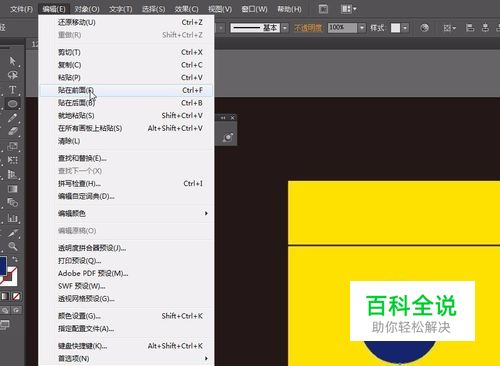Viewport: 500px width, 366px height.
Task: Collapse the small floating panel with double arrows
Action: tap(223, 118)
